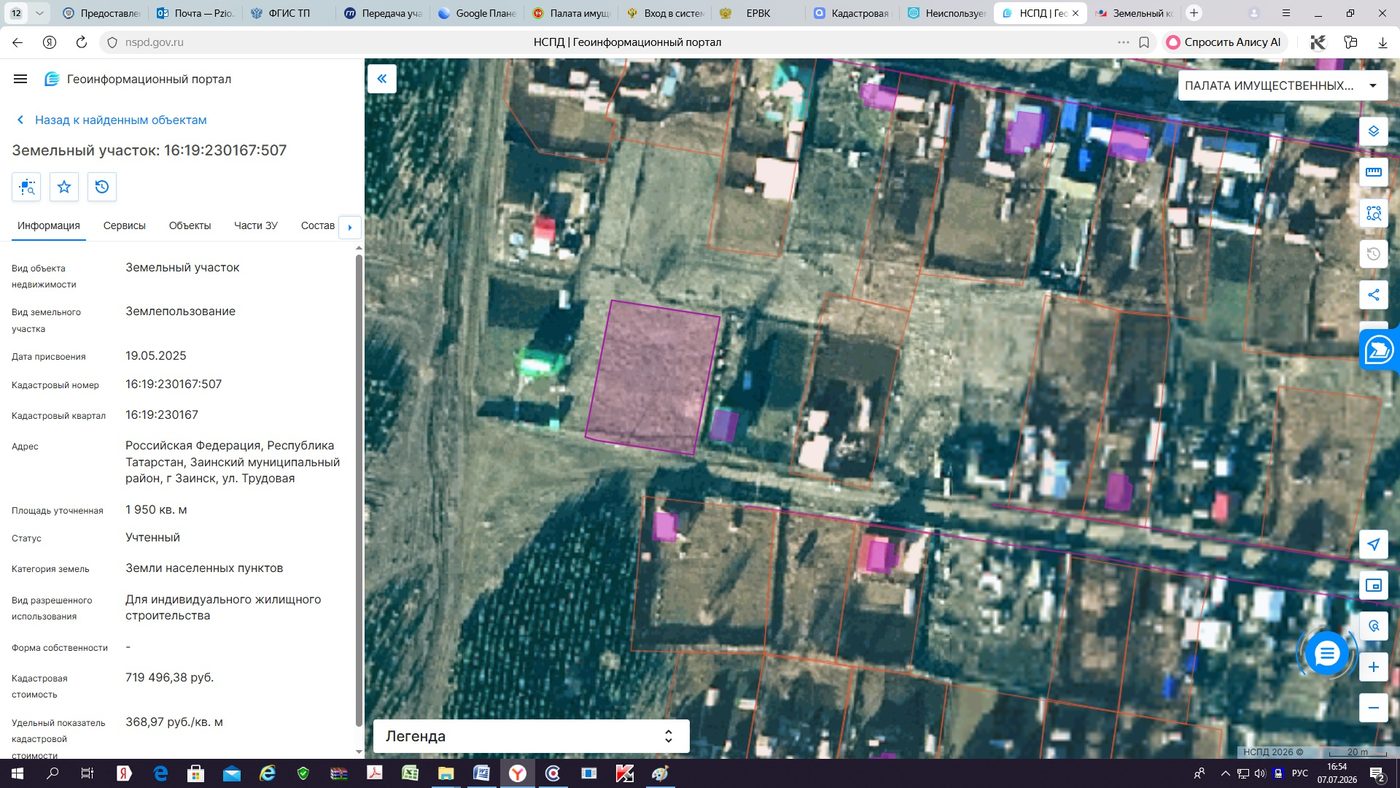Click Спросить Алису AI button
The width and height of the screenshot is (1400, 788).
[1223, 43]
